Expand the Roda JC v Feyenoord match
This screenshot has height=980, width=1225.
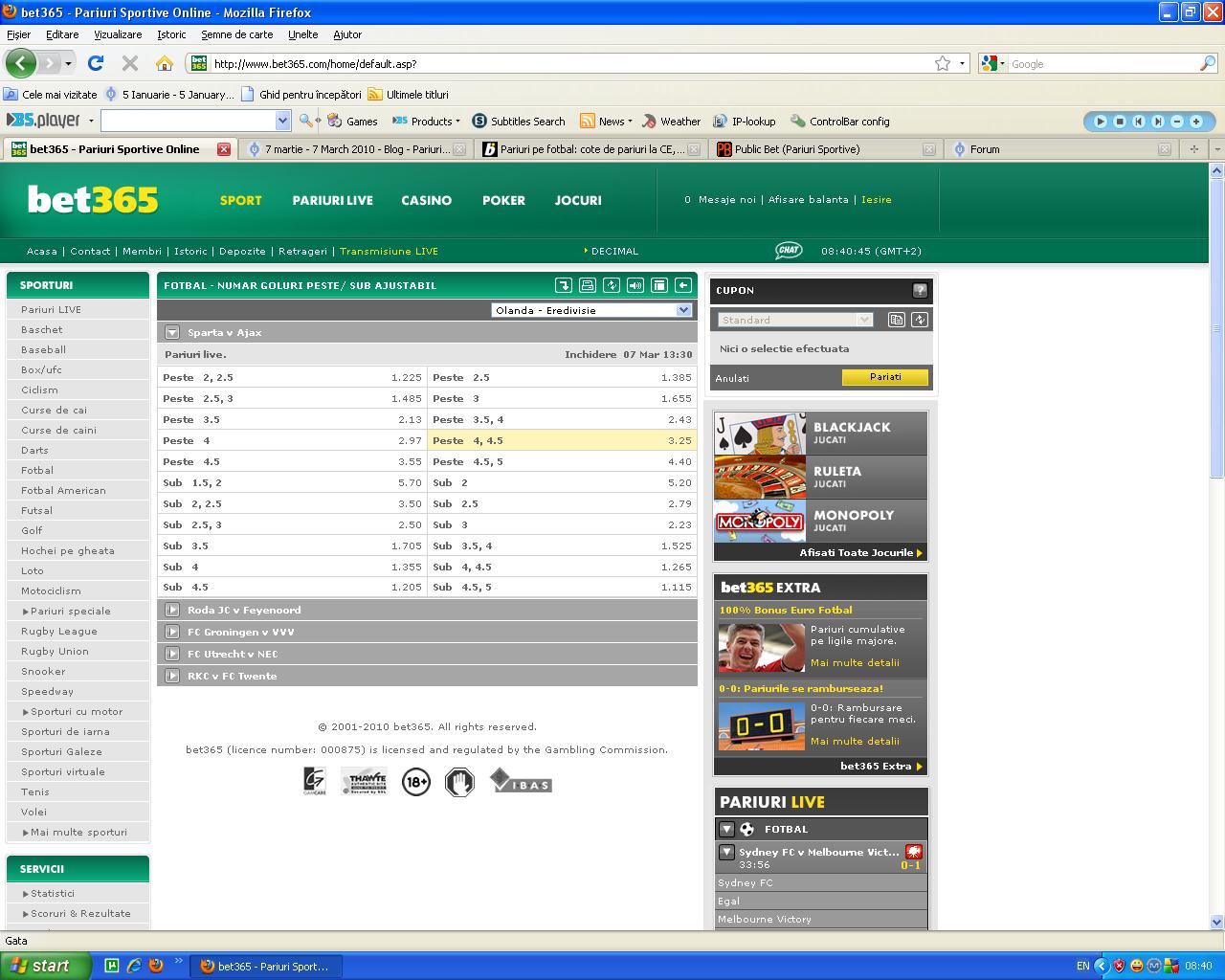[x=172, y=610]
